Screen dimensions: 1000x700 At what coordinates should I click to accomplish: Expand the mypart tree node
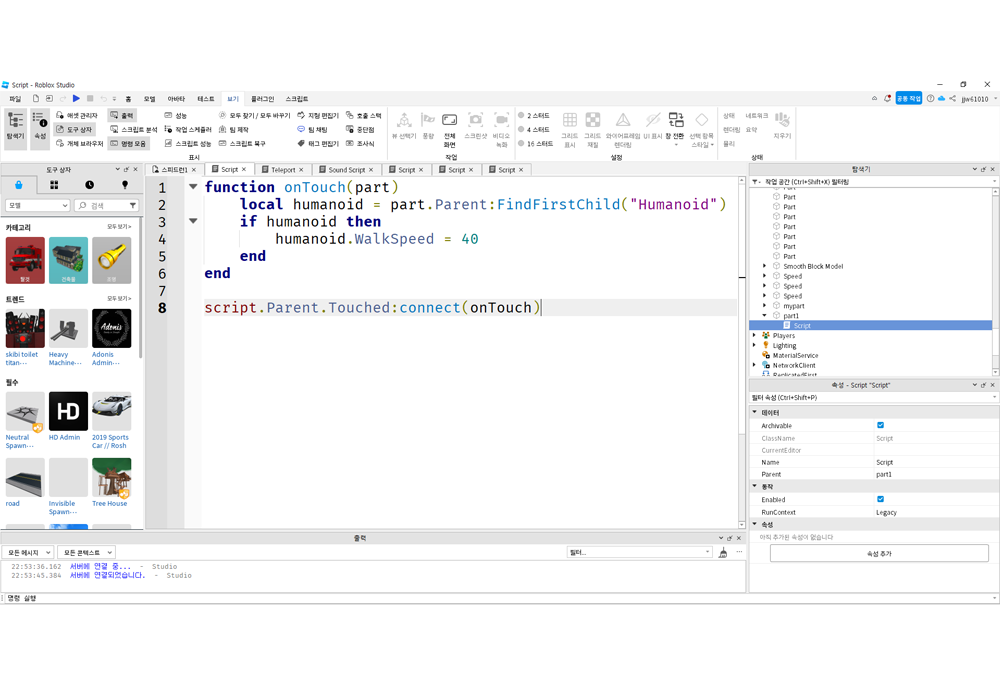coord(765,305)
